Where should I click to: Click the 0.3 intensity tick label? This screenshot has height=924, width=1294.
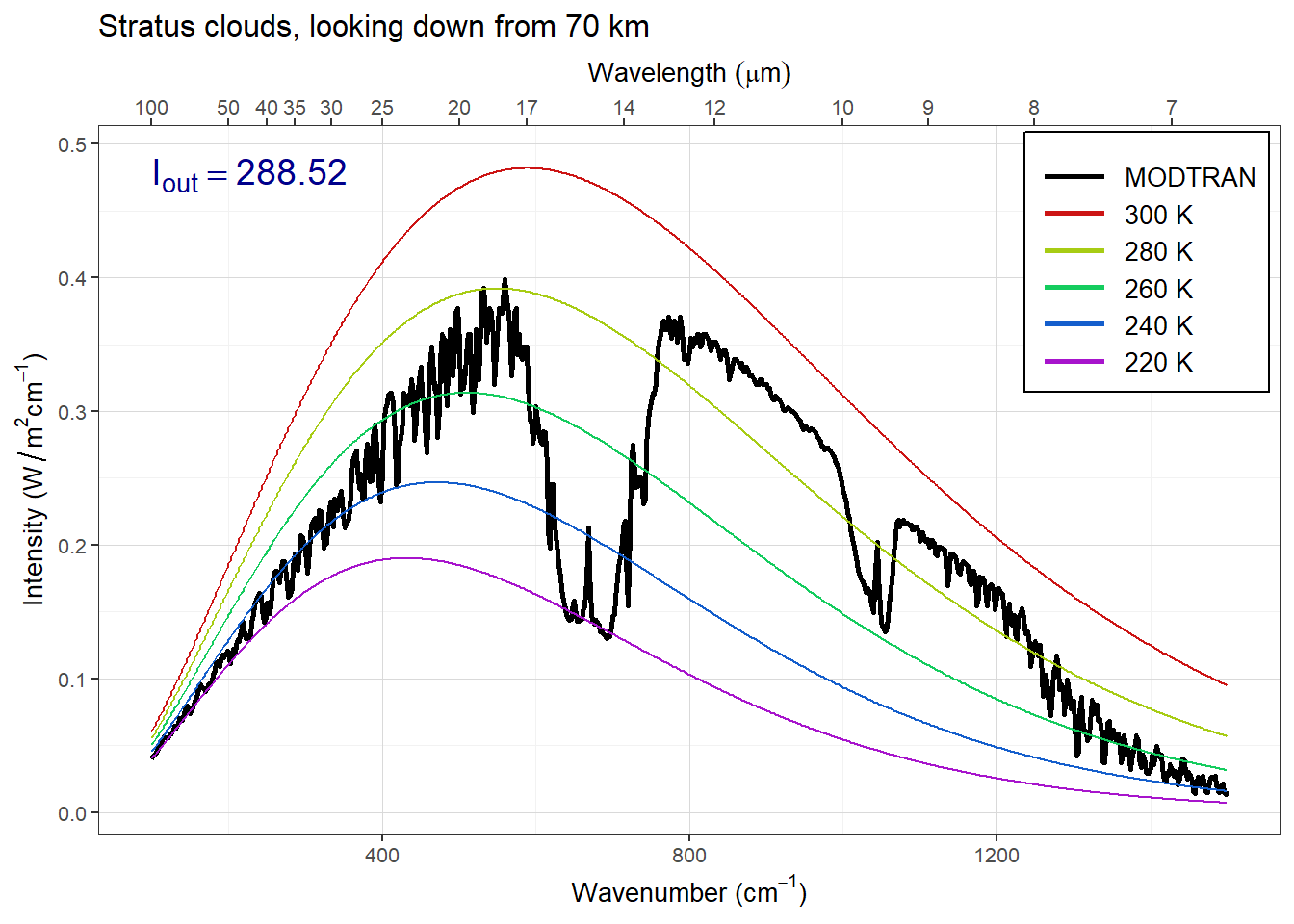coord(72,412)
